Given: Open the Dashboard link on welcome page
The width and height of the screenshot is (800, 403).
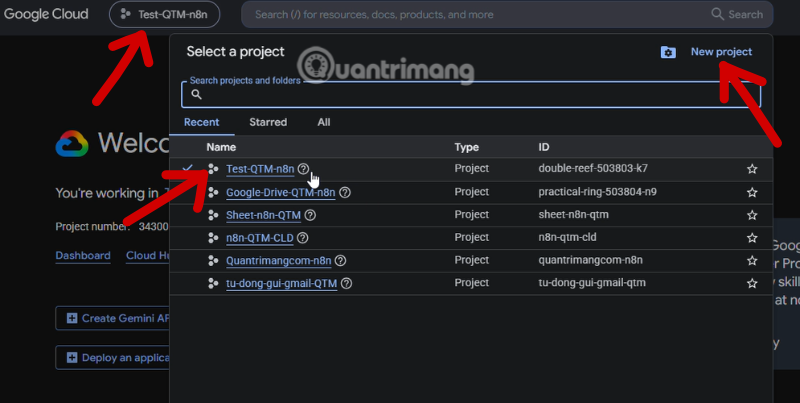Looking at the screenshot, I should coord(83,256).
